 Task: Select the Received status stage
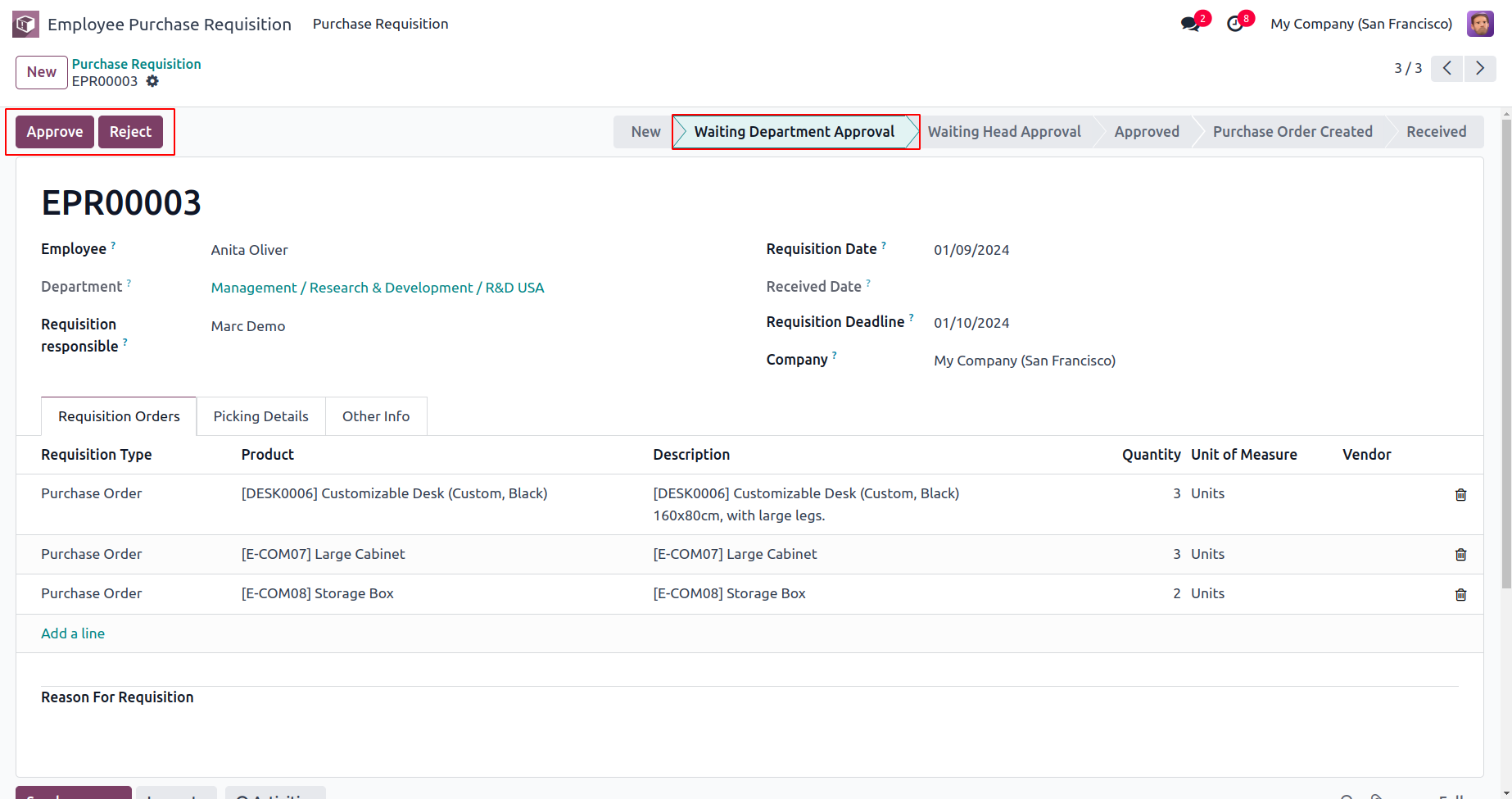coord(1436,132)
